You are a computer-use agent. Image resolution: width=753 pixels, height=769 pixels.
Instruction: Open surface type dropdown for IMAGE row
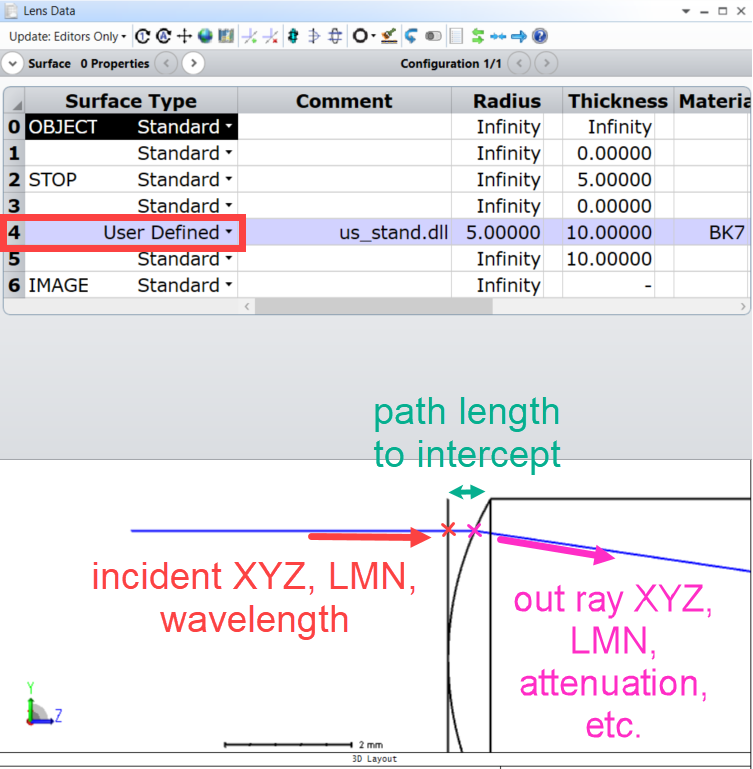[x=229, y=285]
